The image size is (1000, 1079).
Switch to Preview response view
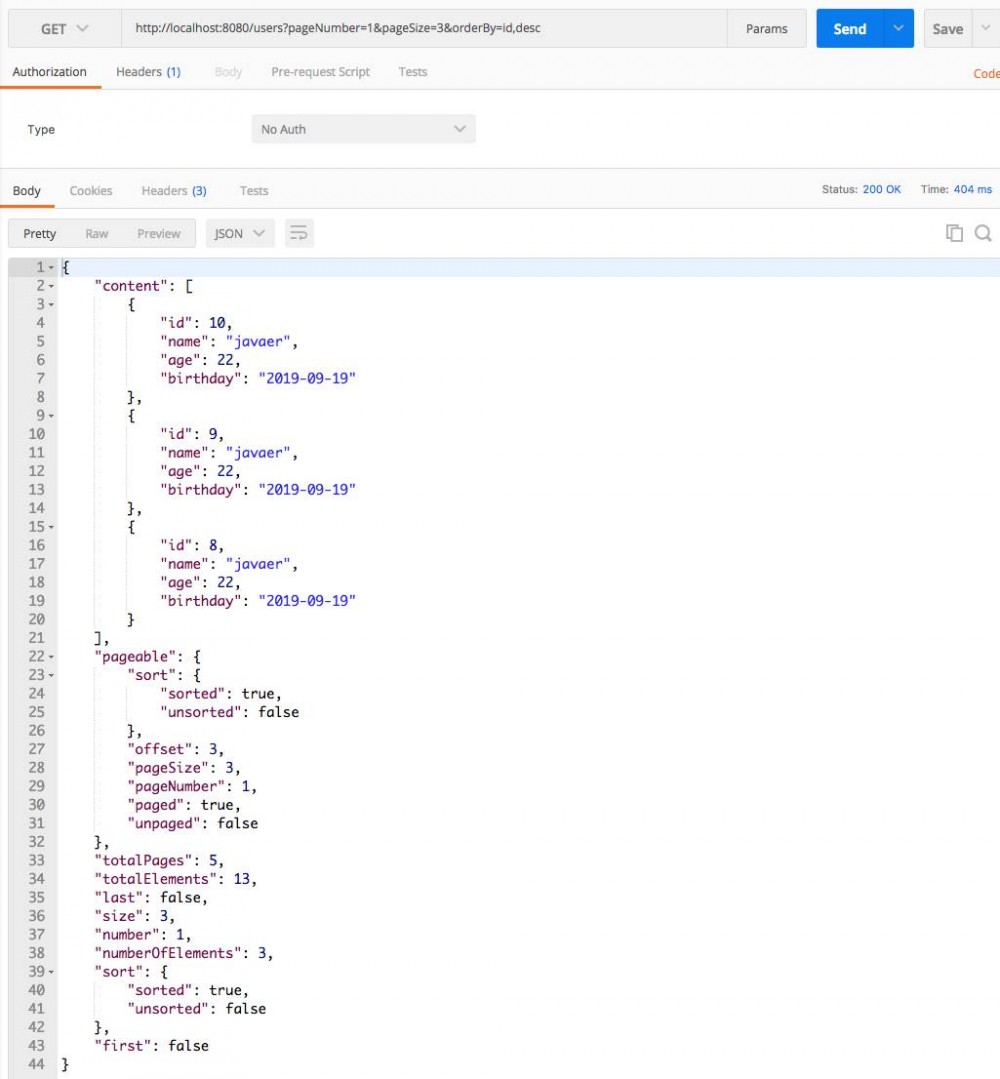pyautogui.click(x=158, y=232)
